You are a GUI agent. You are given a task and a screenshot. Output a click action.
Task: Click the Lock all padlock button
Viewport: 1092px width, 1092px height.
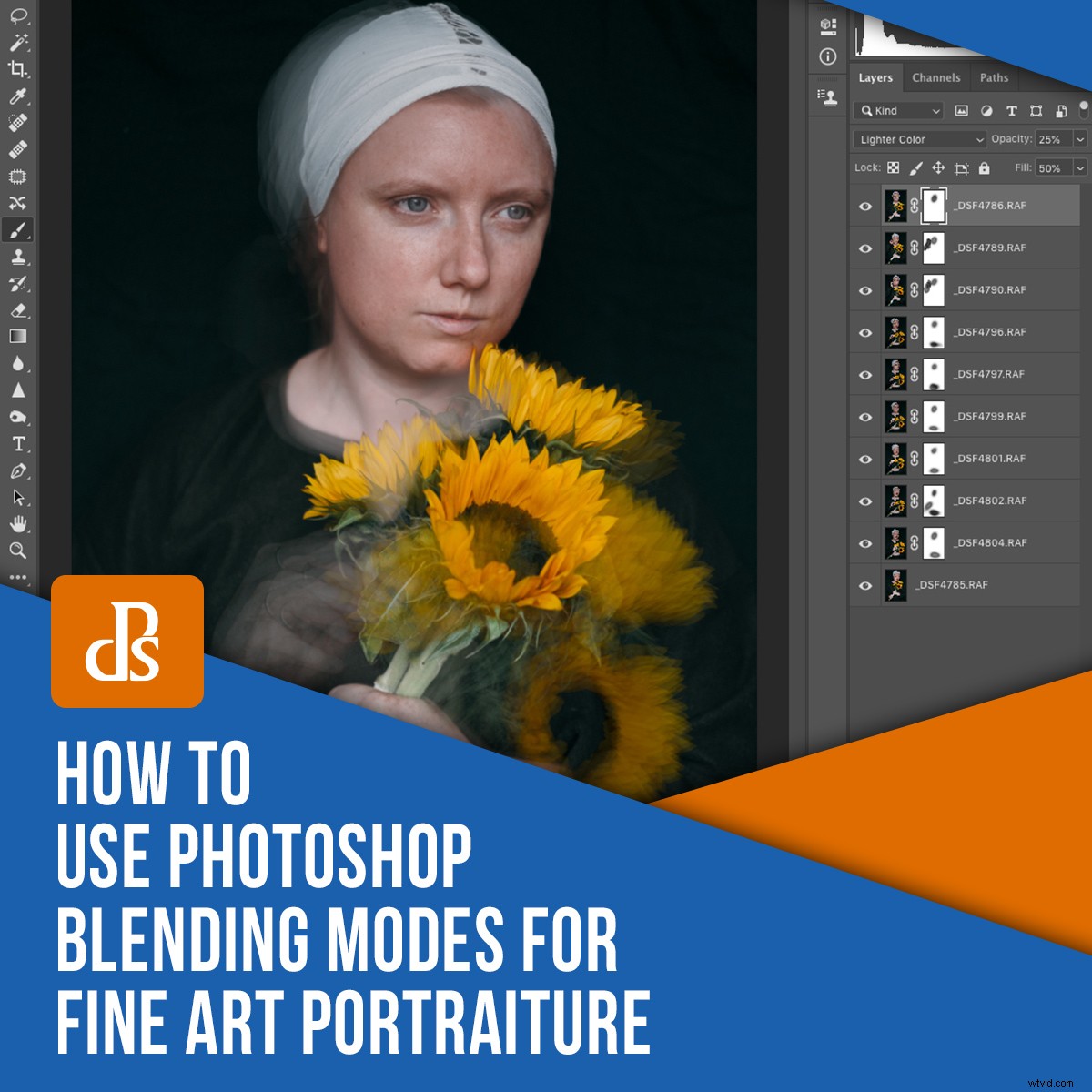[x=985, y=168]
